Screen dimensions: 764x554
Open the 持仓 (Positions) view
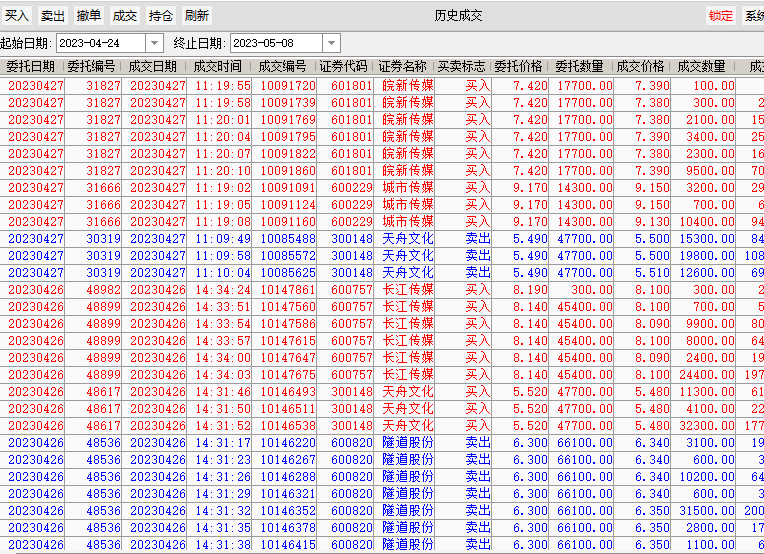[x=161, y=16]
